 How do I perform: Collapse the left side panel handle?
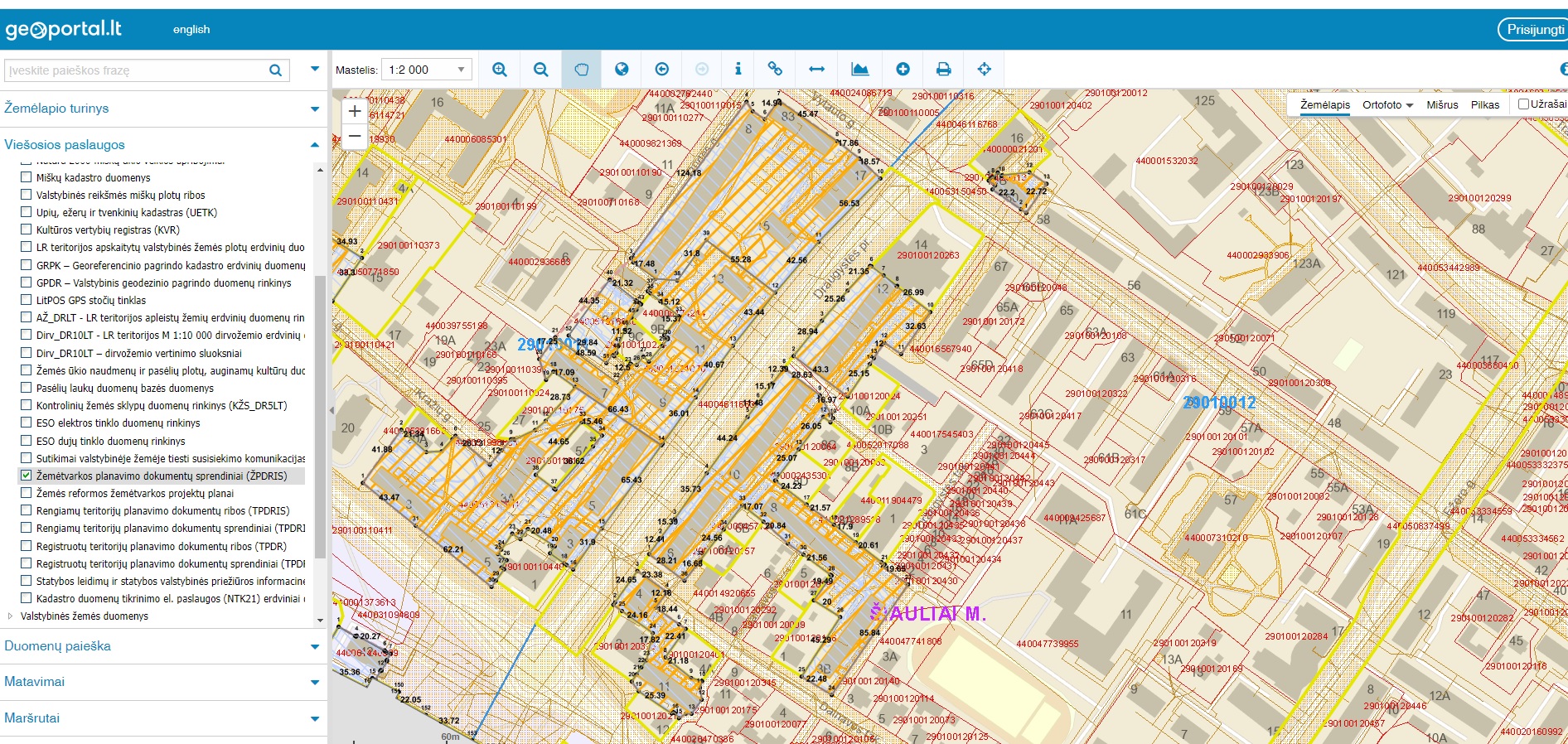(x=331, y=410)
